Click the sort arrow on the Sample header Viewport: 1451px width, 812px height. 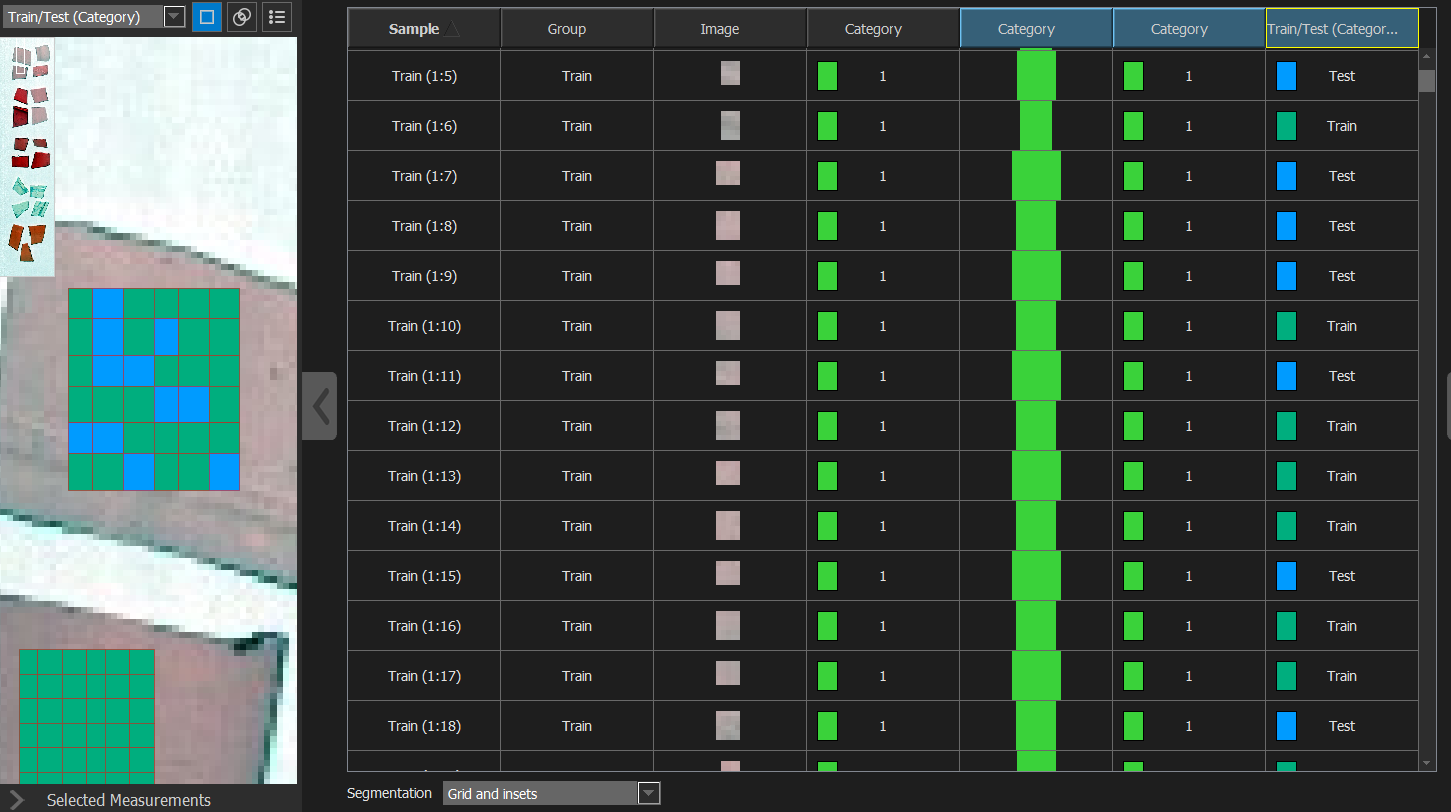click(453, 30)
